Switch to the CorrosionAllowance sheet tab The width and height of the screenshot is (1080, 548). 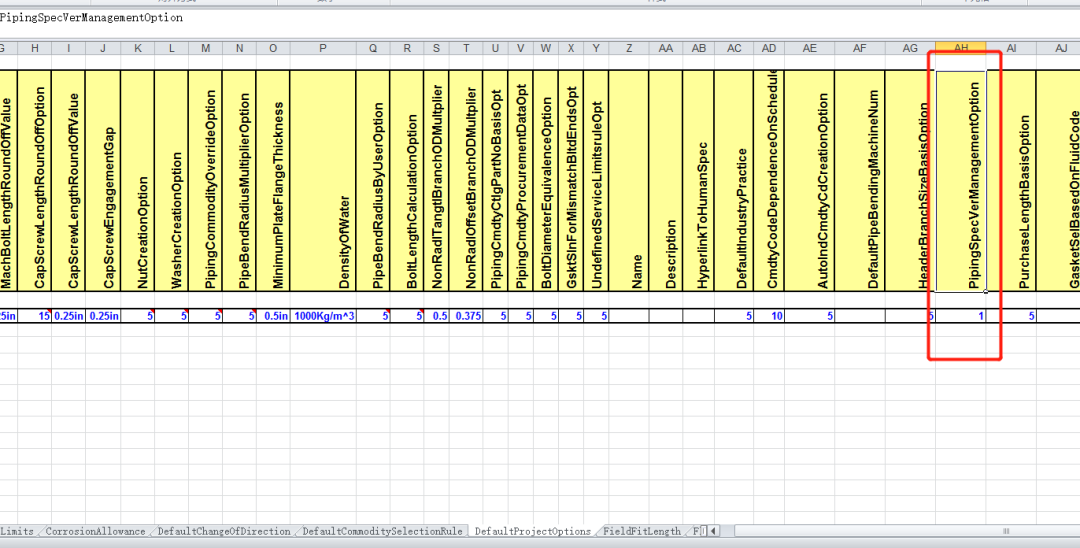95,531
